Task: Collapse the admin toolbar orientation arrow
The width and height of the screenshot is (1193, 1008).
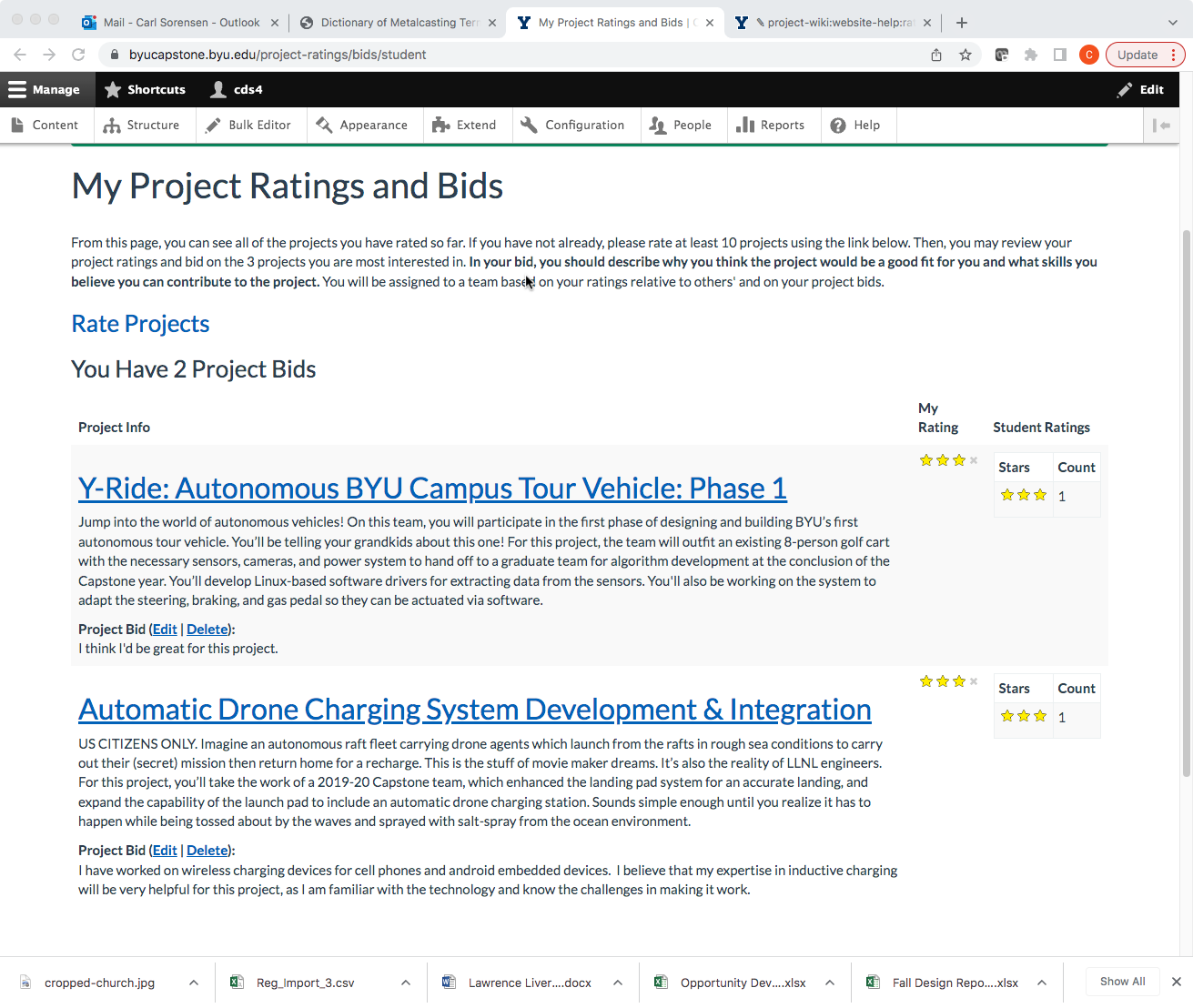Action: [1161, 126]
